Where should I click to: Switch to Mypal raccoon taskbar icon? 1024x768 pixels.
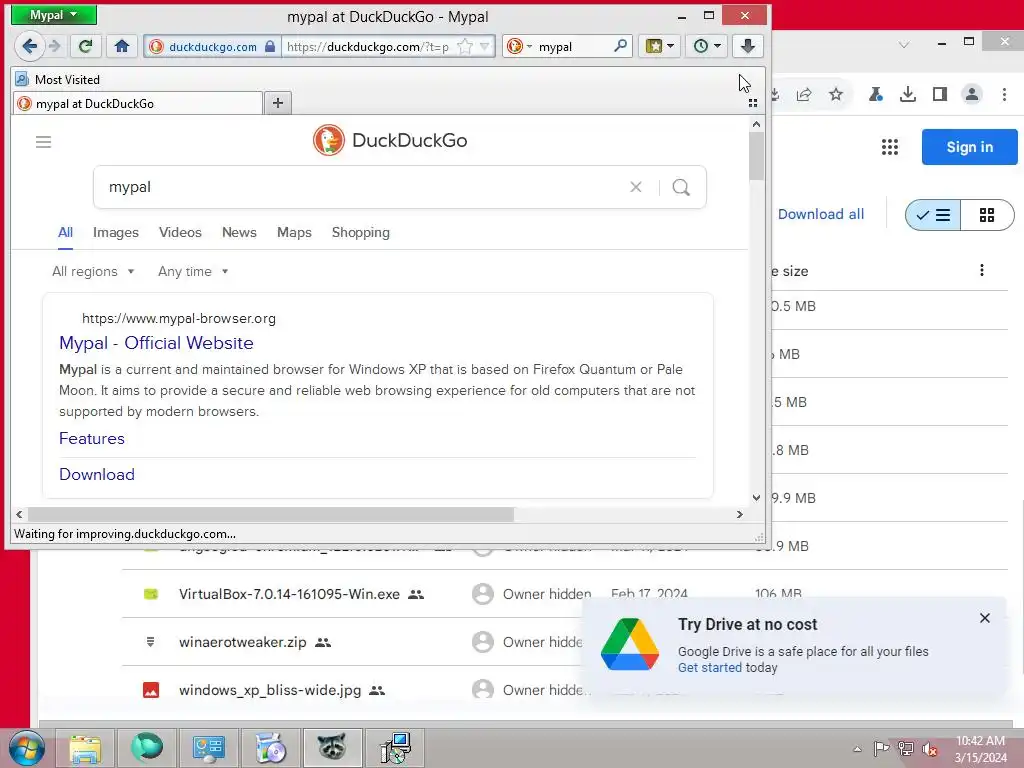click(x=332, y=748)
